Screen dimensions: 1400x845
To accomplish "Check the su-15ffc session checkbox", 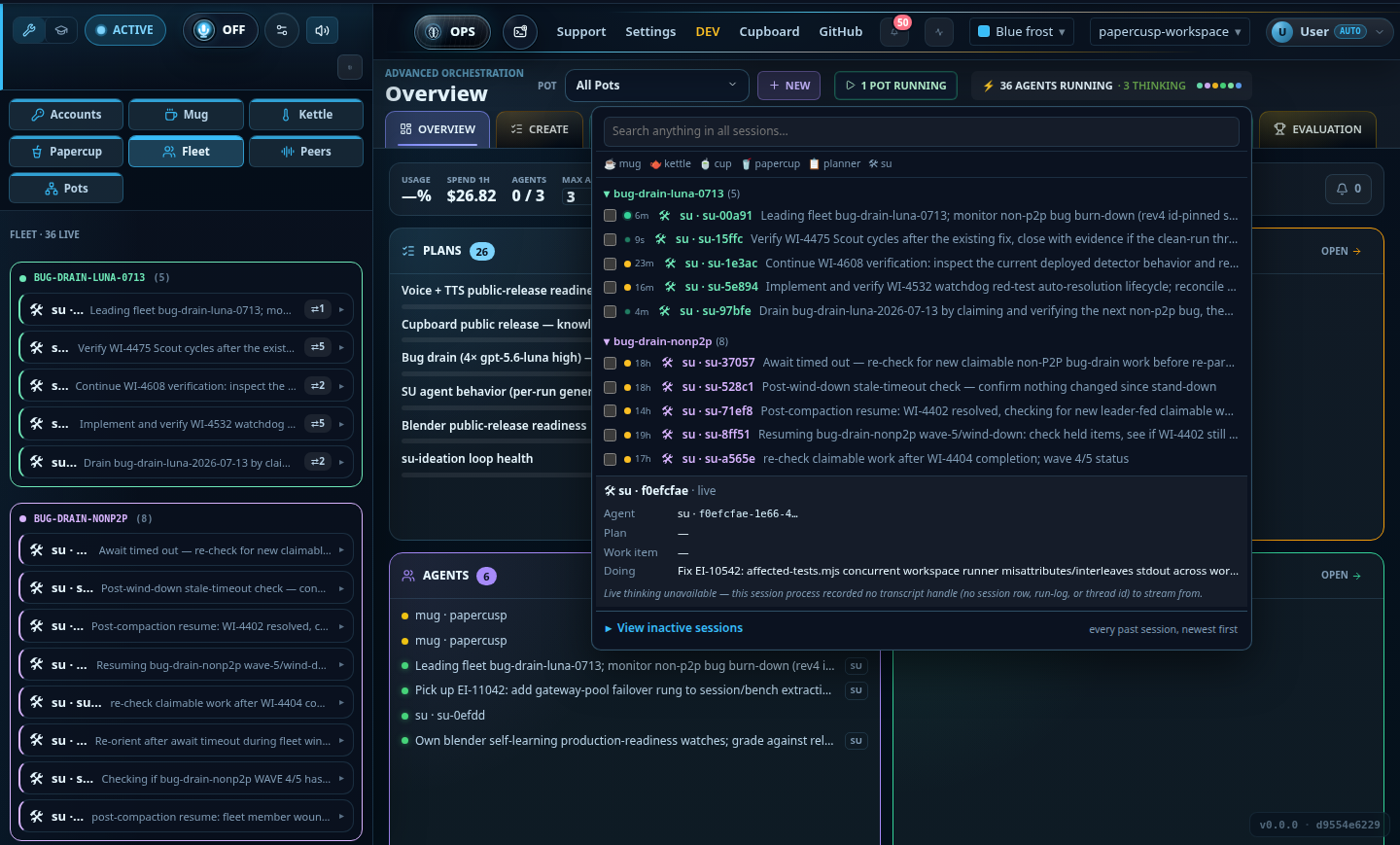I will tap(610, 239).
